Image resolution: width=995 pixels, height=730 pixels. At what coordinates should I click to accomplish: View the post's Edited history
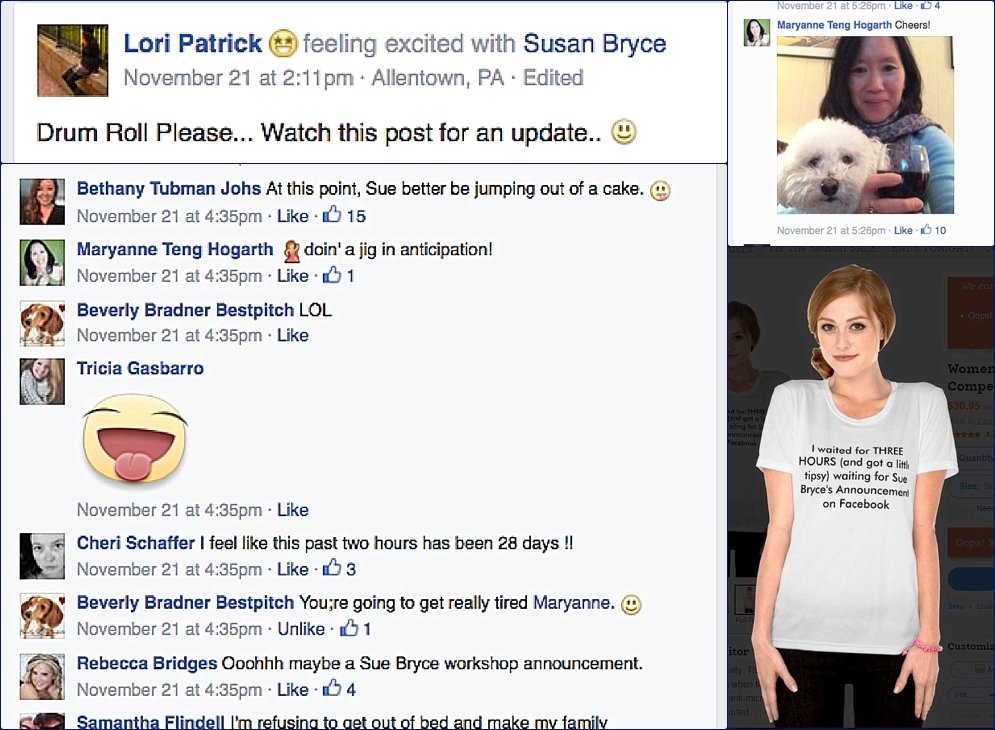coord(553,77)
